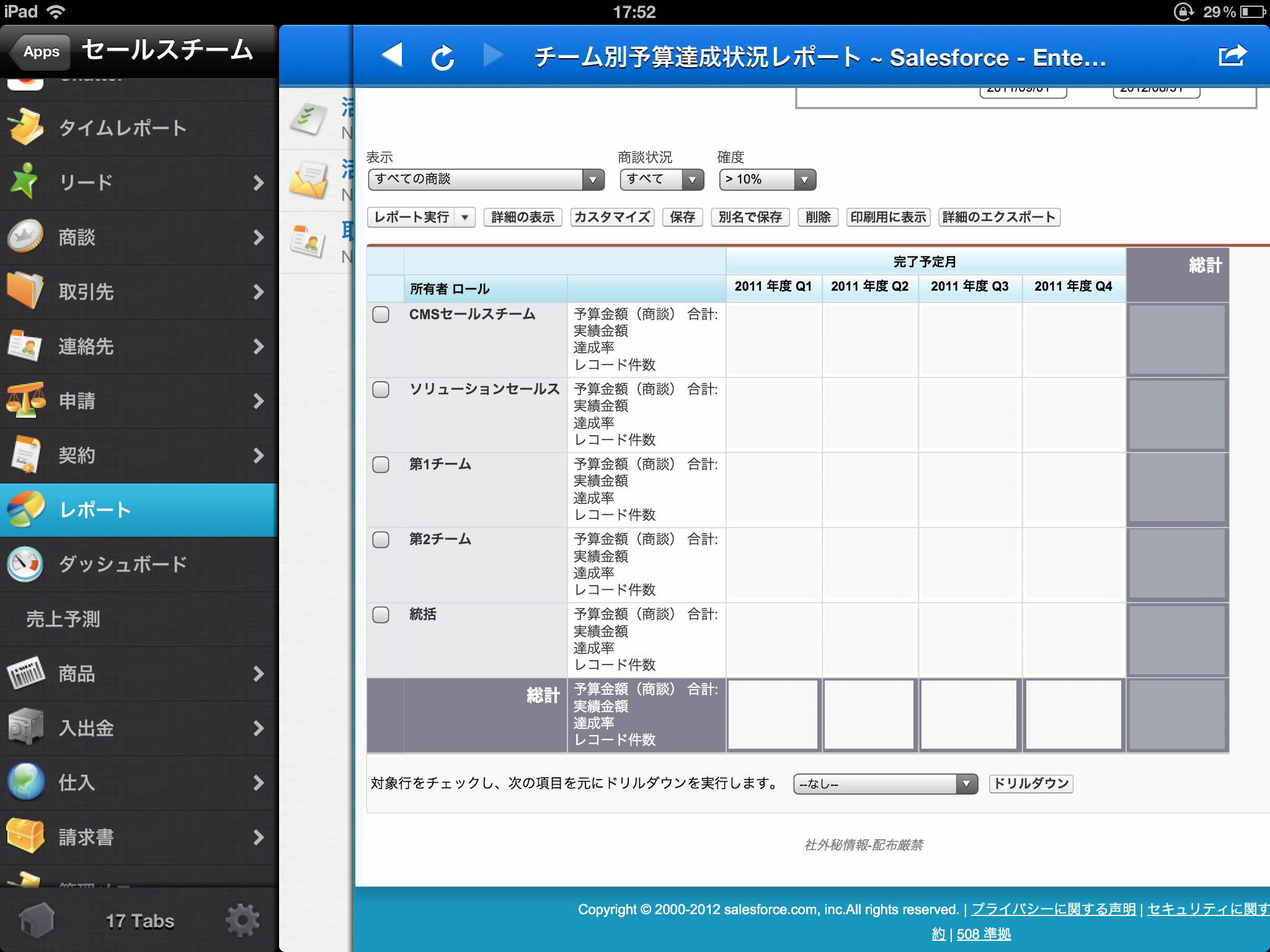Reload the report page
Screen dimensions: 1270x952
pos(442,57)
